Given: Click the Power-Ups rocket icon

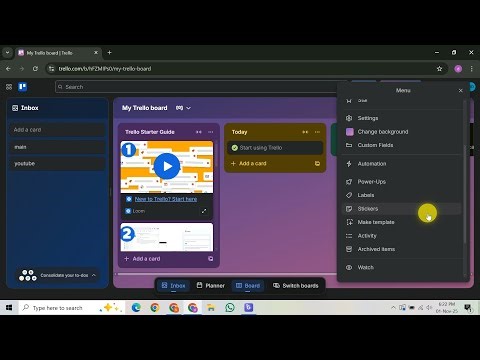Looking at the screenshot, I should tap(349, 182).
